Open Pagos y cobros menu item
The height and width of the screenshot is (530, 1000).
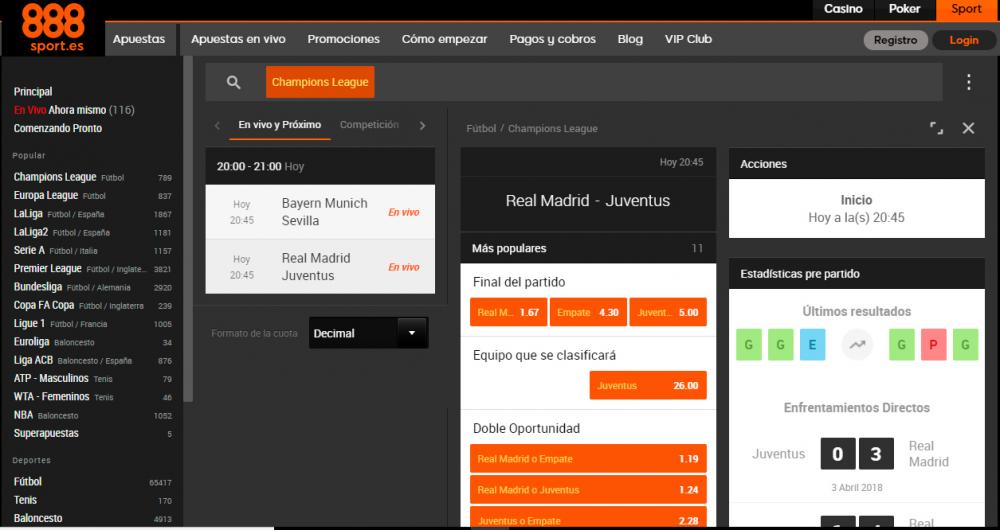point(552,39)
